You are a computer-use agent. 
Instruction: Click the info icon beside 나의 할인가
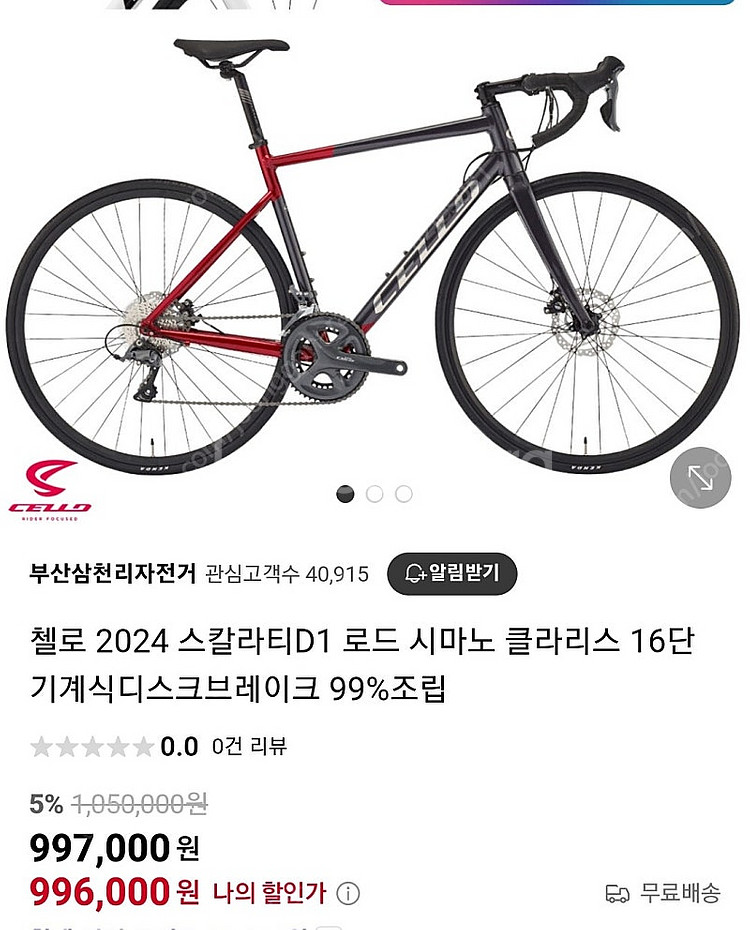[x=348, y=893]
